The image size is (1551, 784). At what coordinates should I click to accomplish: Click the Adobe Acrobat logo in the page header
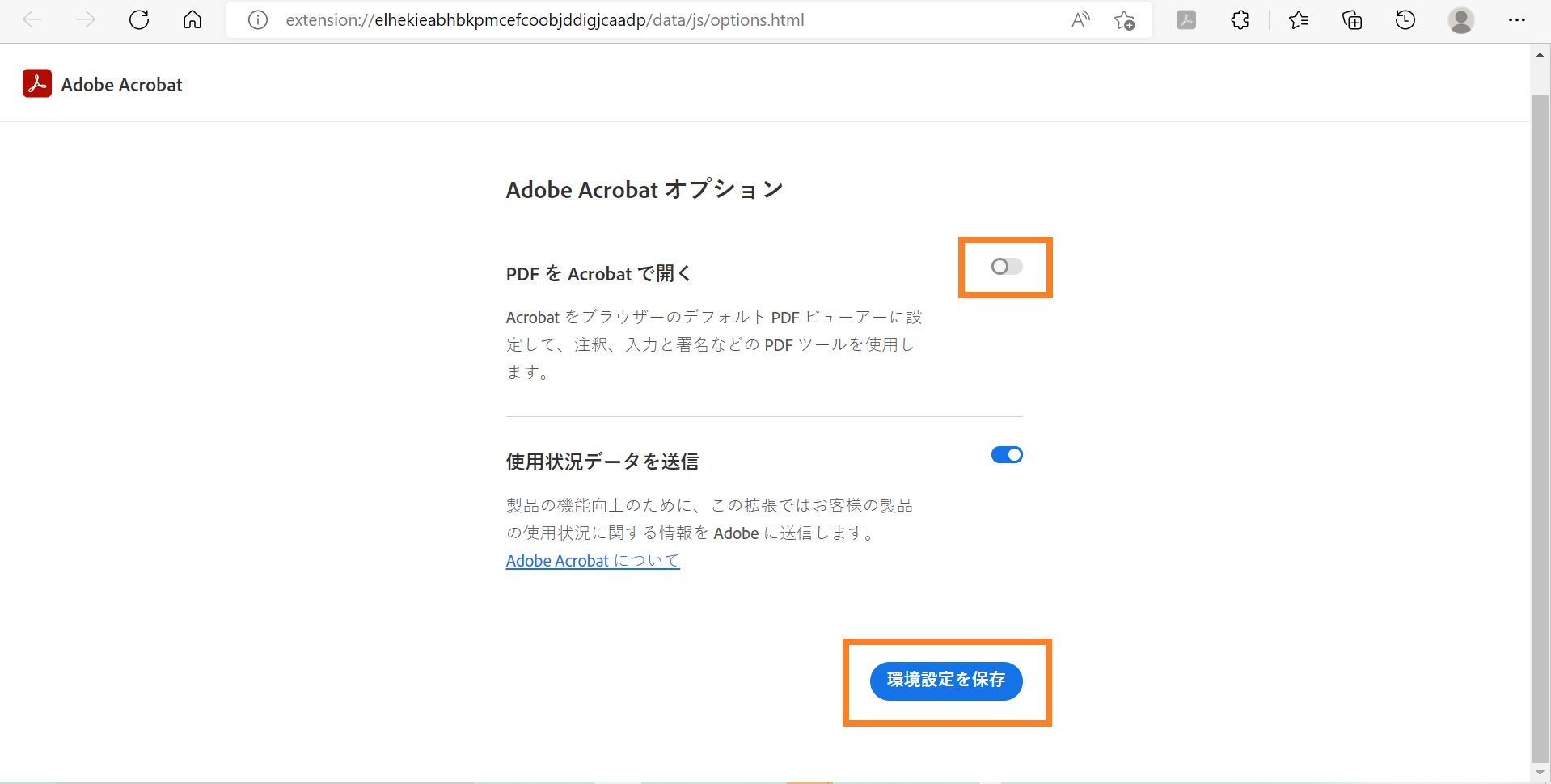pos(37,83)
